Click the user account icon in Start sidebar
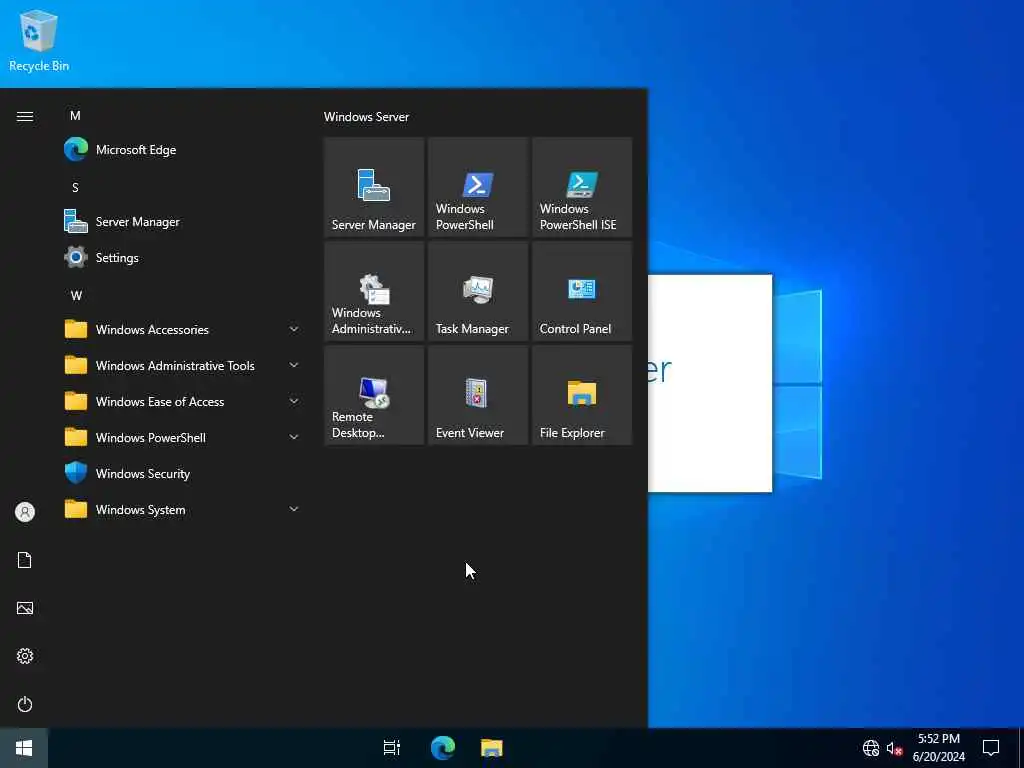 (25, 512)
